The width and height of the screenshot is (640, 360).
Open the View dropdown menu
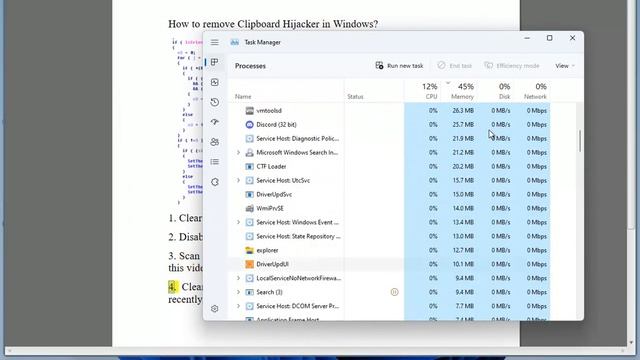click(x=565, y=66)
